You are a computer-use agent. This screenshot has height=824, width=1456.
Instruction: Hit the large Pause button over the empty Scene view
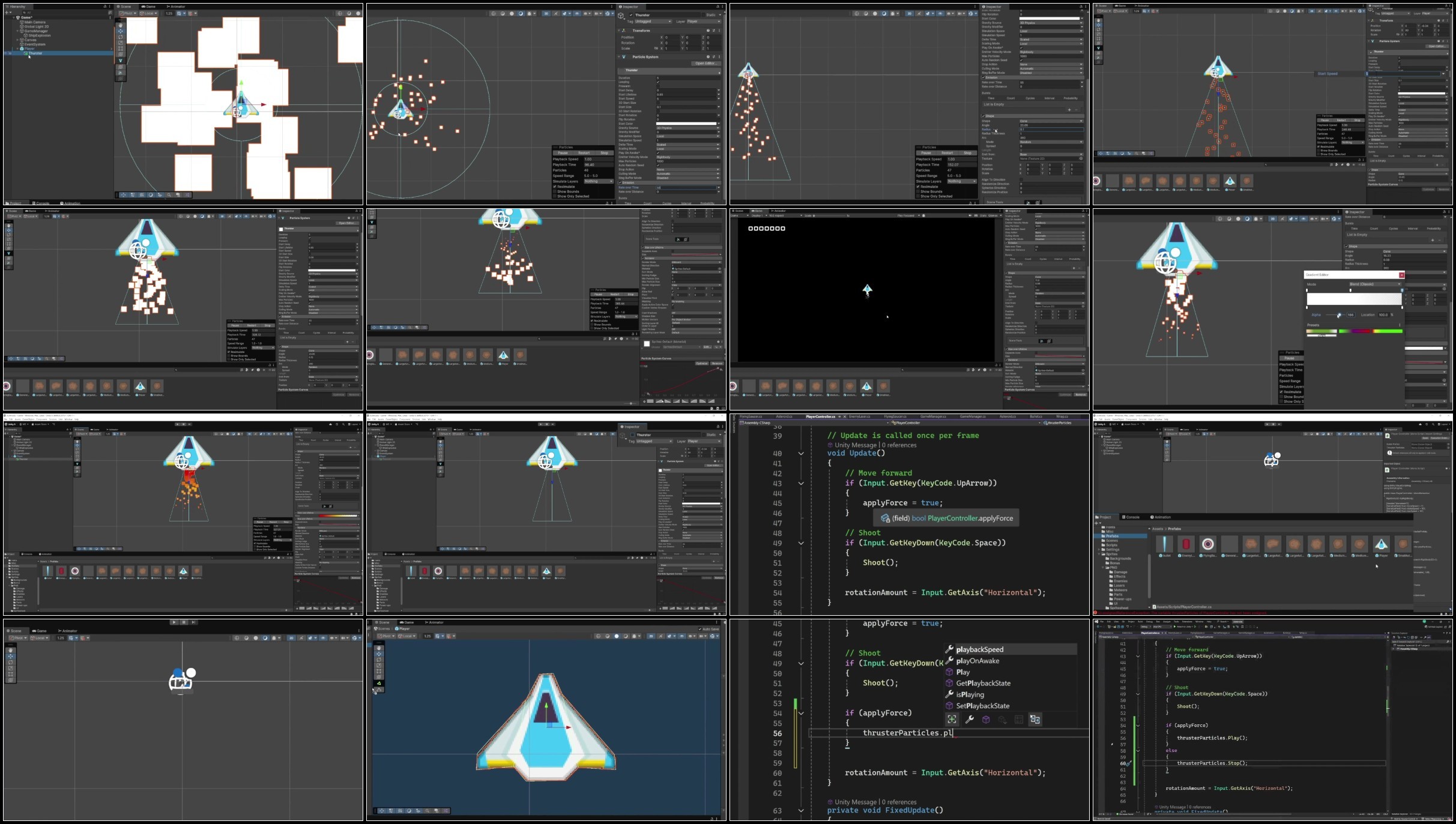(x=184, y=622)
